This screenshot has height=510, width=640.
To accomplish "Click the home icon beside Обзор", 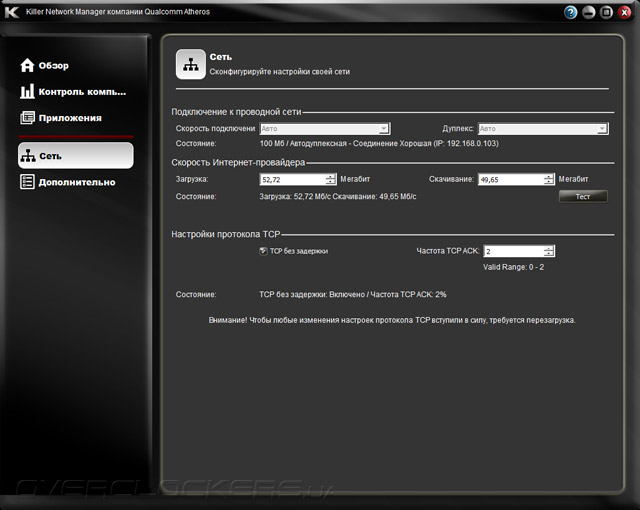I will pos(27,65).
